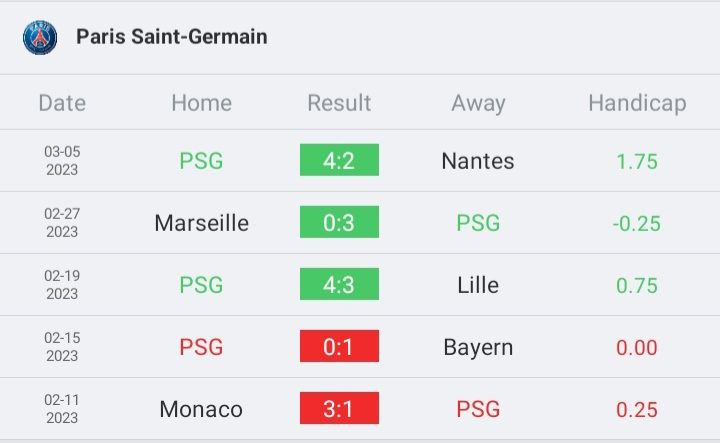The width and height of the screenshot is (720, 443).
Task: Click the Result column header
Action: (x=339, y=103)
